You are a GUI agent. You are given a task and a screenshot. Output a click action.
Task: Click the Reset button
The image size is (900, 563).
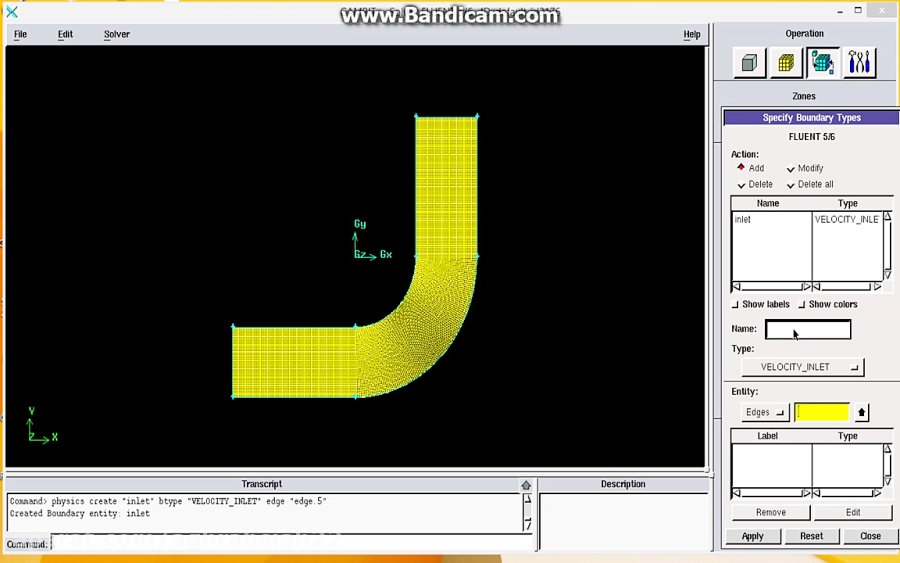(x=811, y=536)
